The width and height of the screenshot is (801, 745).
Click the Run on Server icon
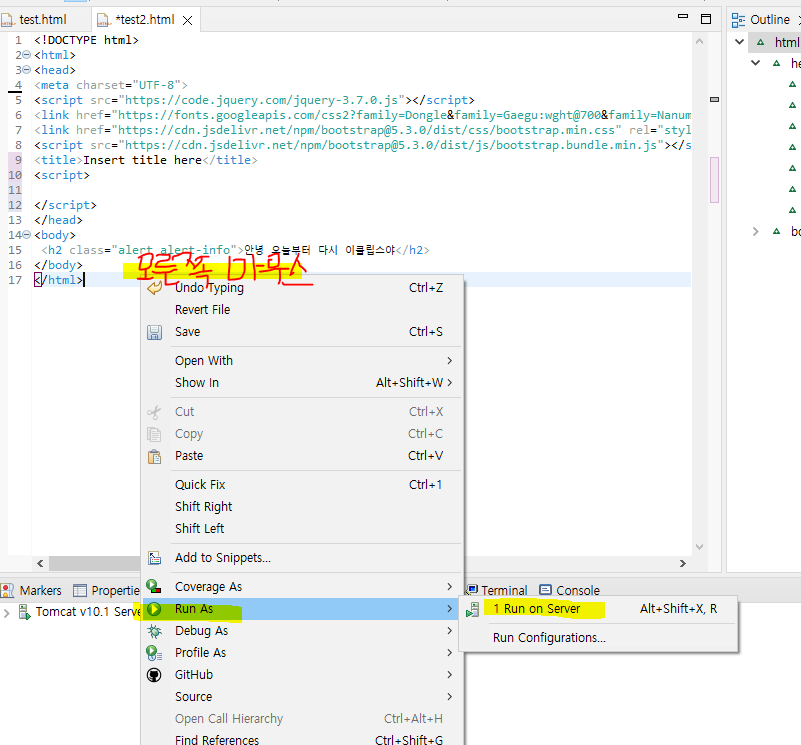(473, 610)
